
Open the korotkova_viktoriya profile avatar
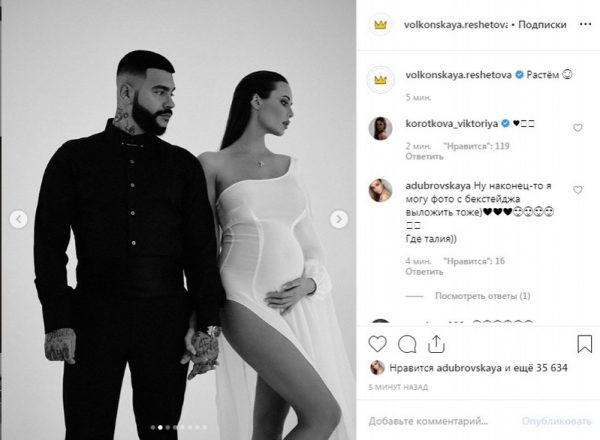point(380,129)
